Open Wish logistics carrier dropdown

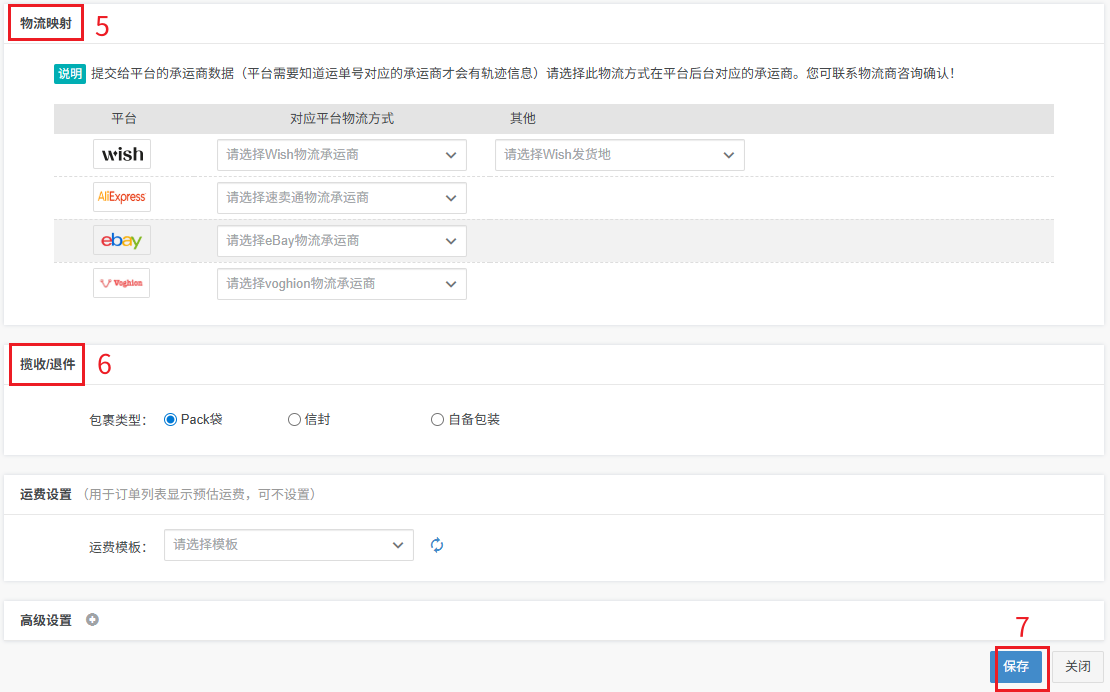[341, 155]
